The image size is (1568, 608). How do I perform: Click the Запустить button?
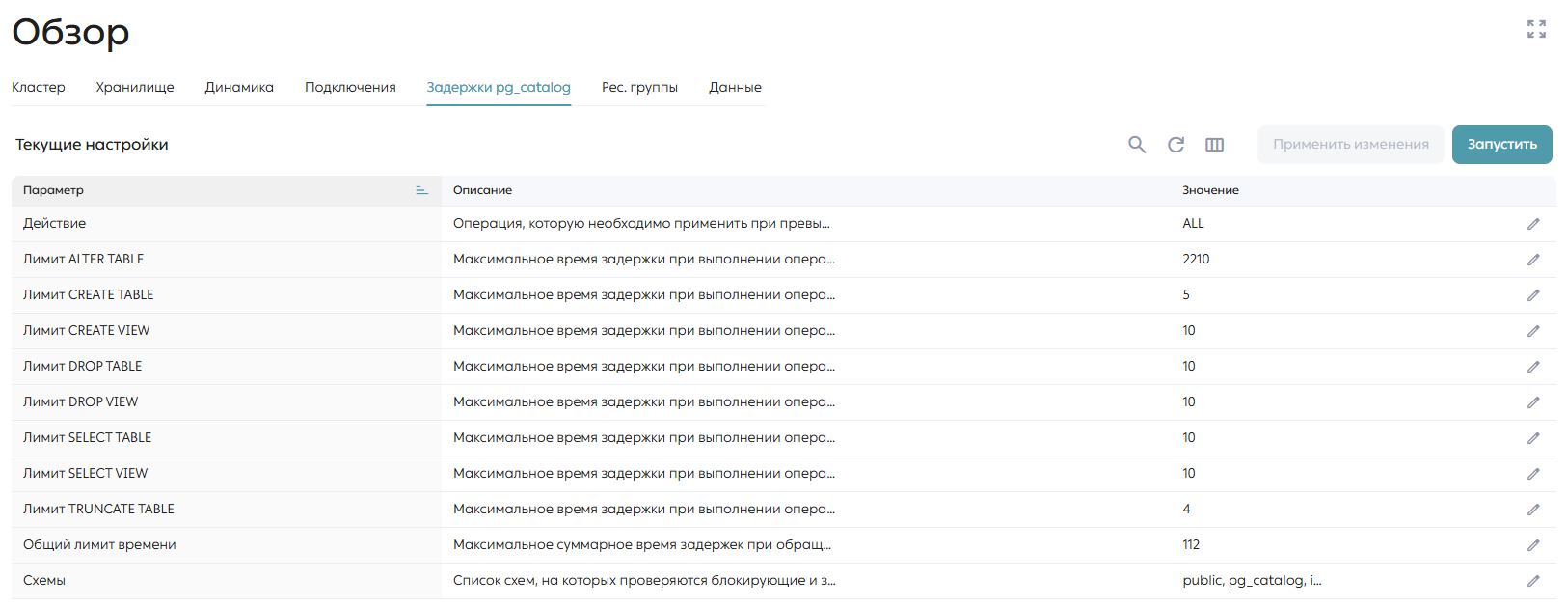tap(1502, 145)
